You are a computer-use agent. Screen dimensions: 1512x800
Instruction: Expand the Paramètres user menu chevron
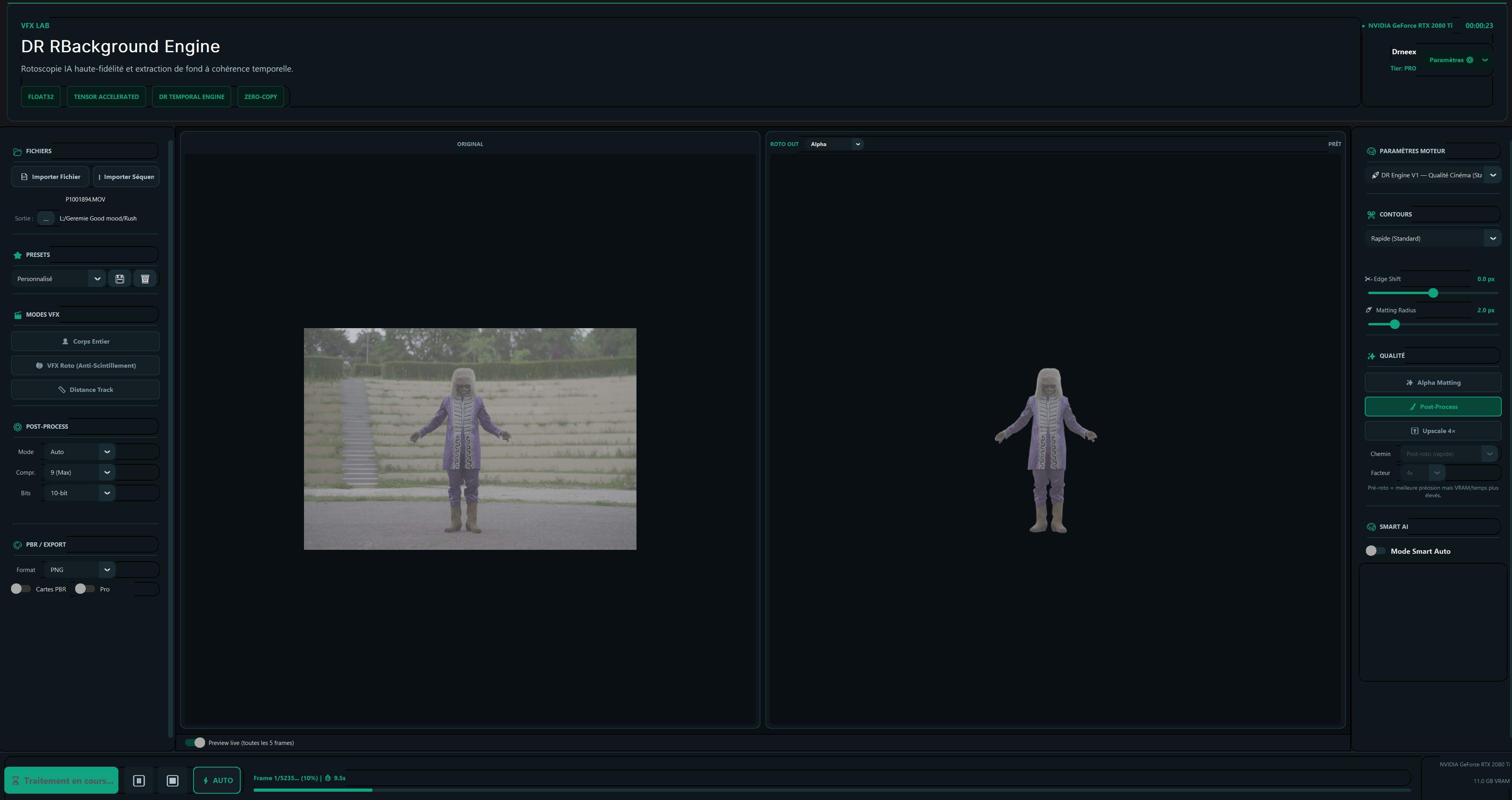(1485, 60)
